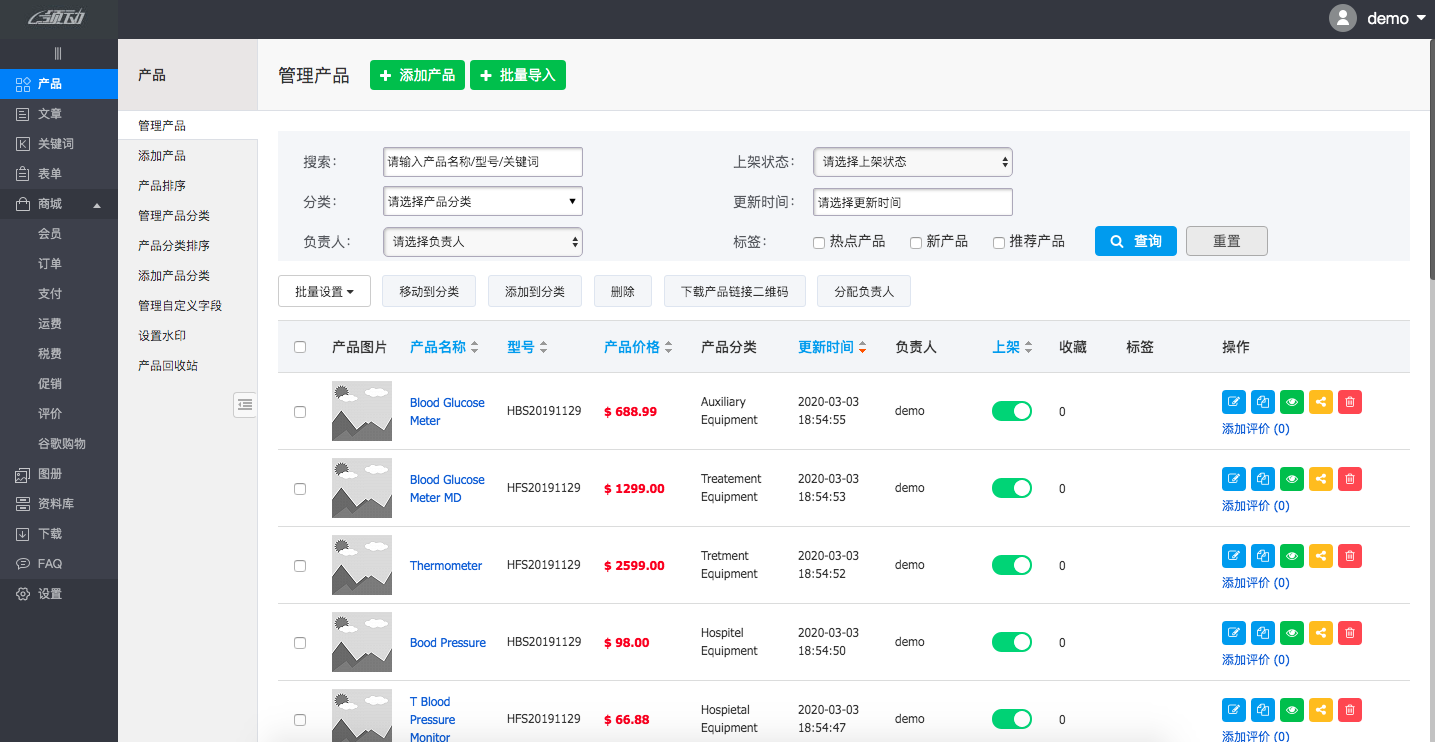Open 文章 from the left sidebar
Viewport: 1435px width, 742px height.
(45, 114)
